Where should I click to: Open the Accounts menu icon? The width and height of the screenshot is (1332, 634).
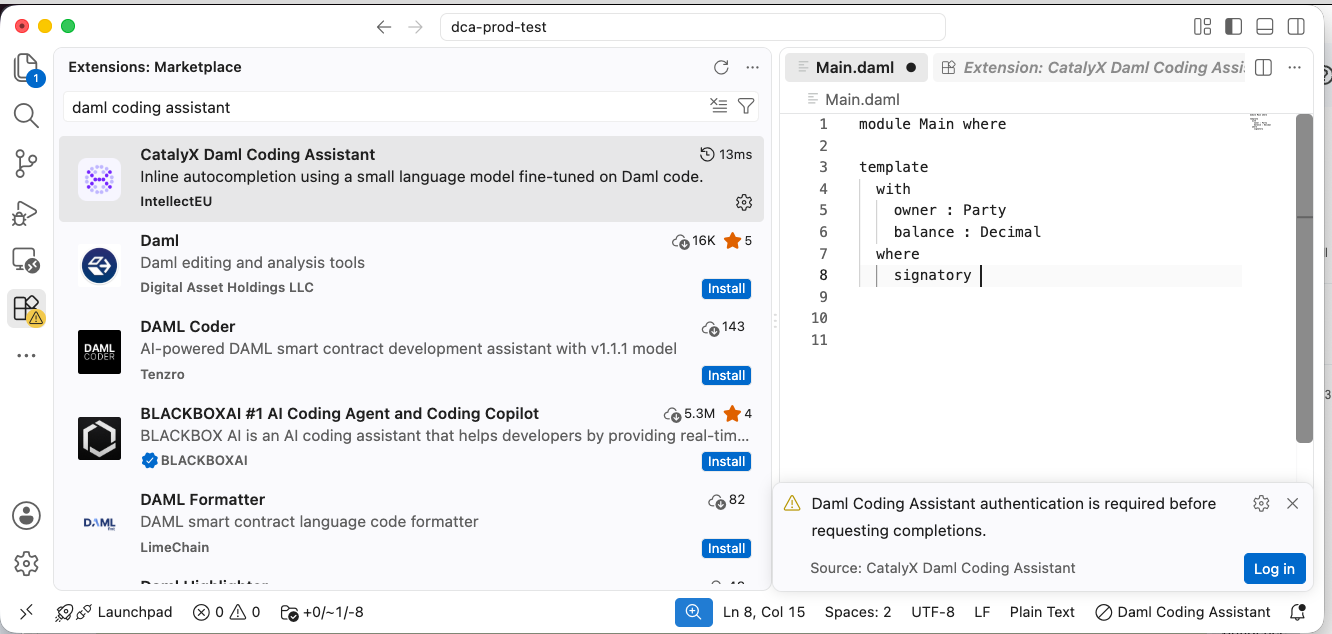pyautogui.click(x=26, y=516)
